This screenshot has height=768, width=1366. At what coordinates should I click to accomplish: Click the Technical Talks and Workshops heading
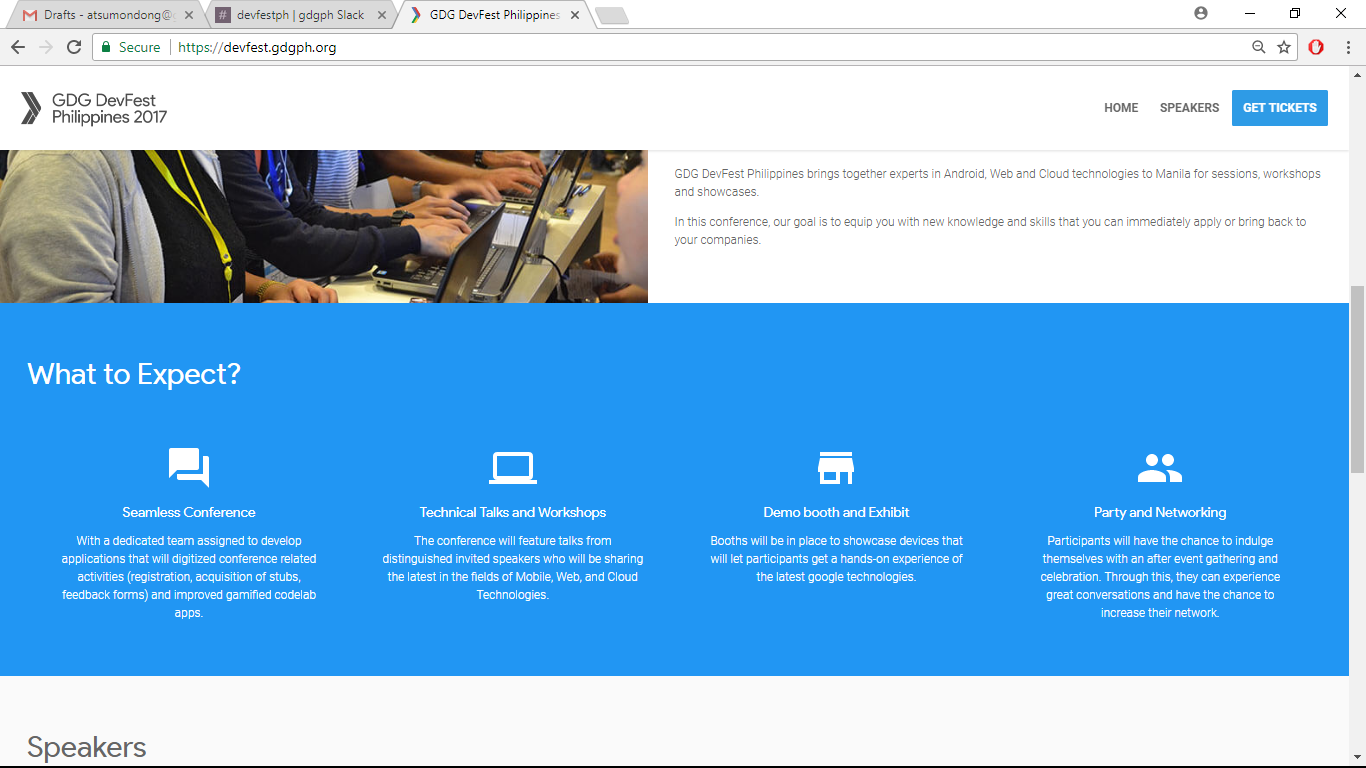(513, 512)
